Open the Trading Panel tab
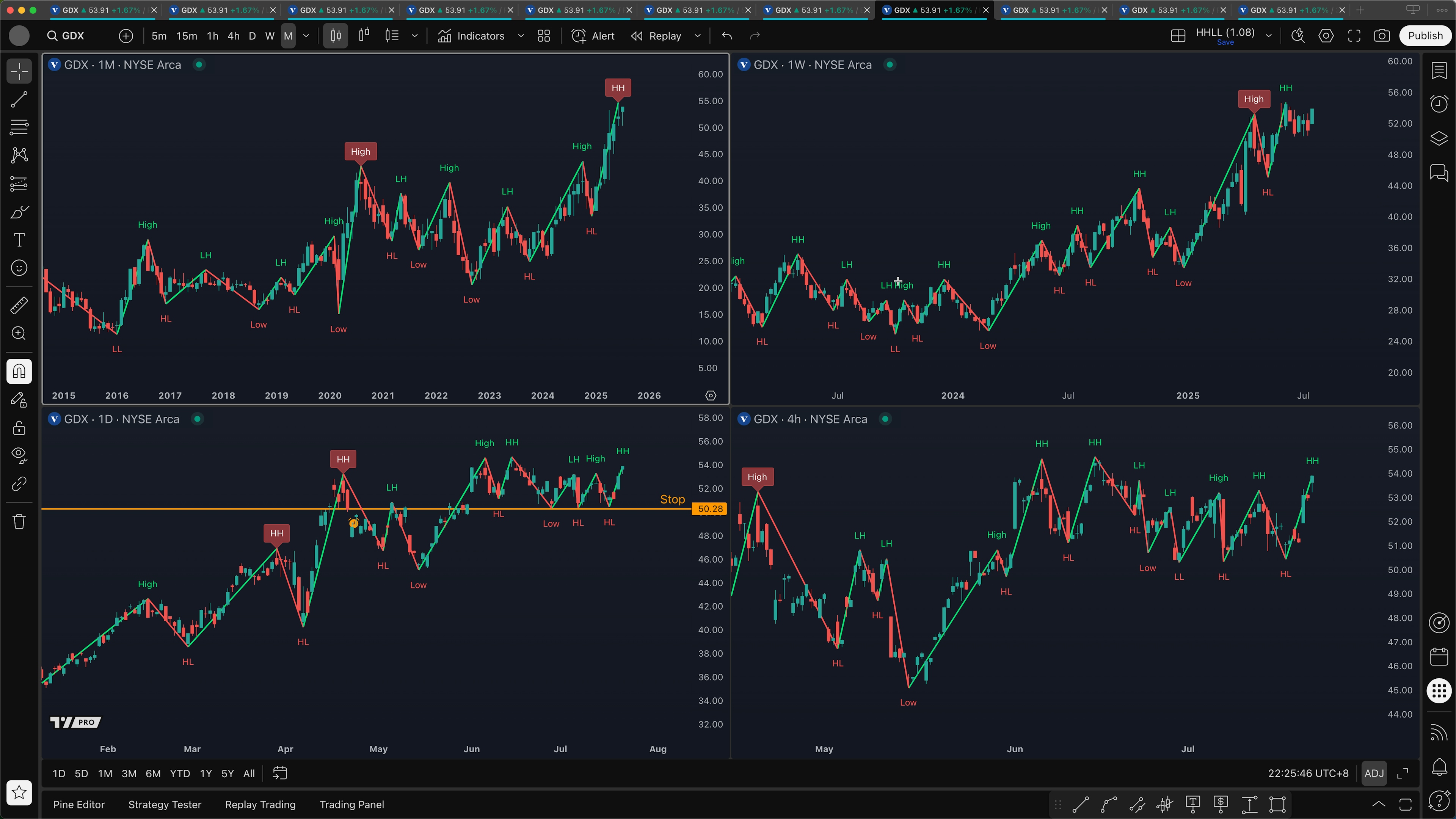This screenshot has height=819, width=1456. 351,804
